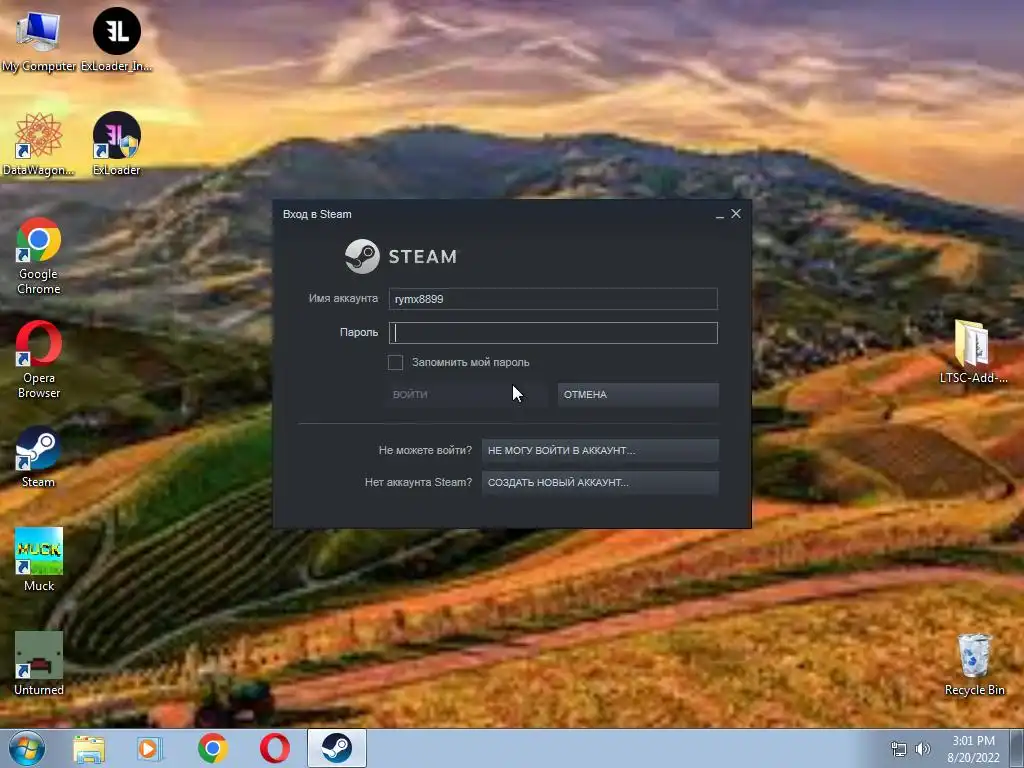Select Google Chrome desktop shortcut
This screenshot has width=1024, height=768.
pos(39,256)
